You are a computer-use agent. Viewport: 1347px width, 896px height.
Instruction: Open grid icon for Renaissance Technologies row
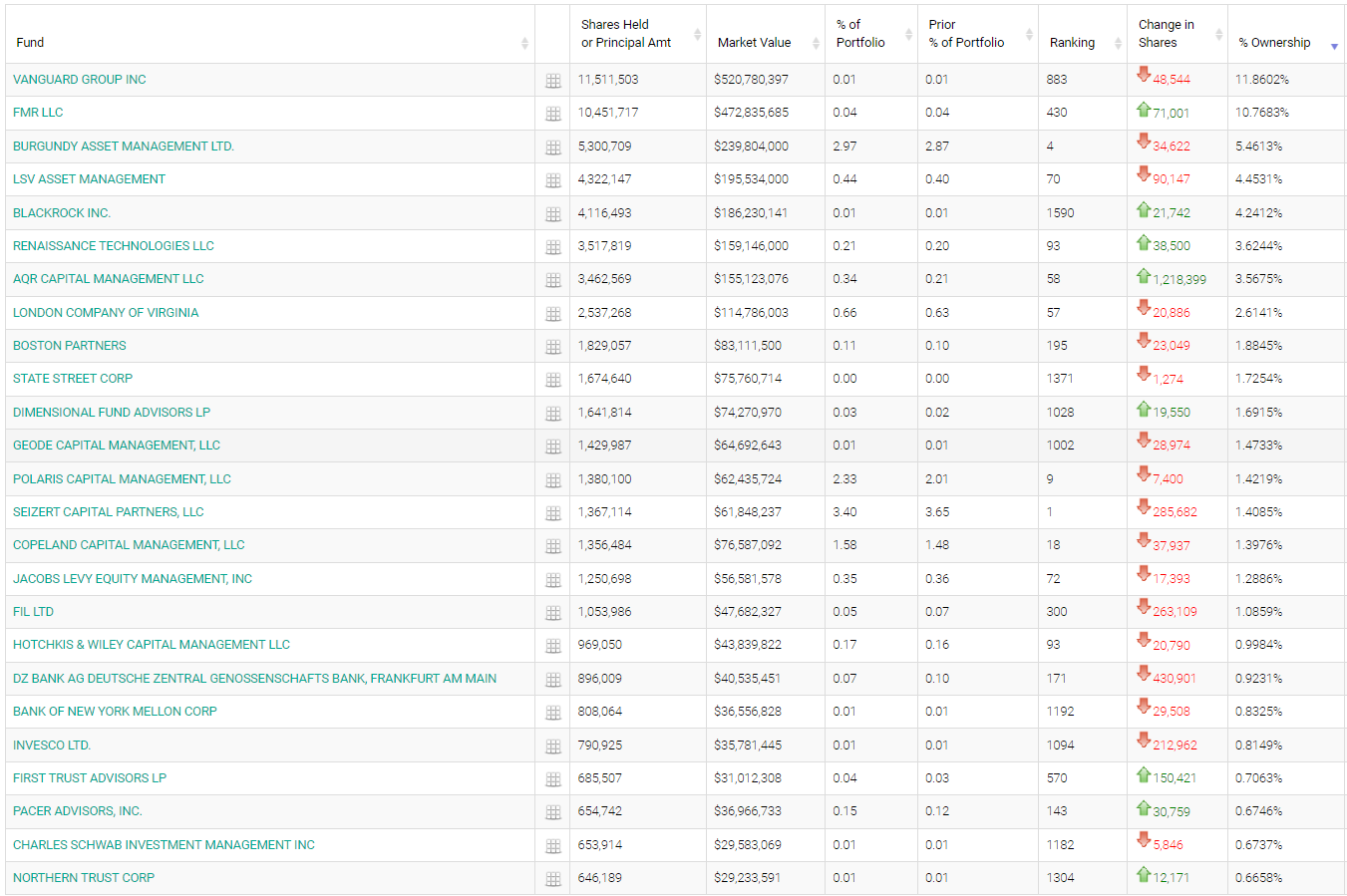(553, 247)
